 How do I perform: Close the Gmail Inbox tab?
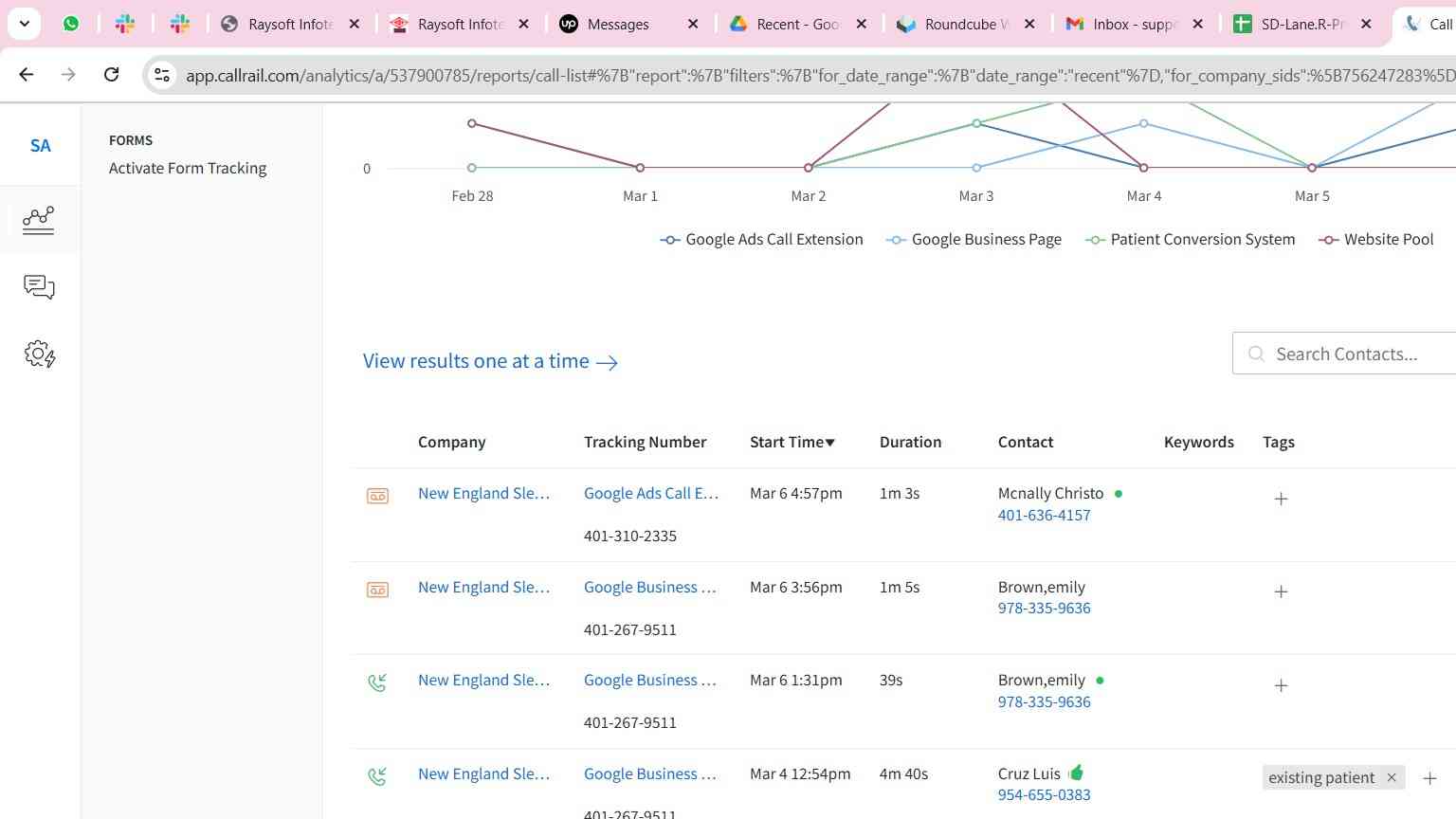[1197, 24]
